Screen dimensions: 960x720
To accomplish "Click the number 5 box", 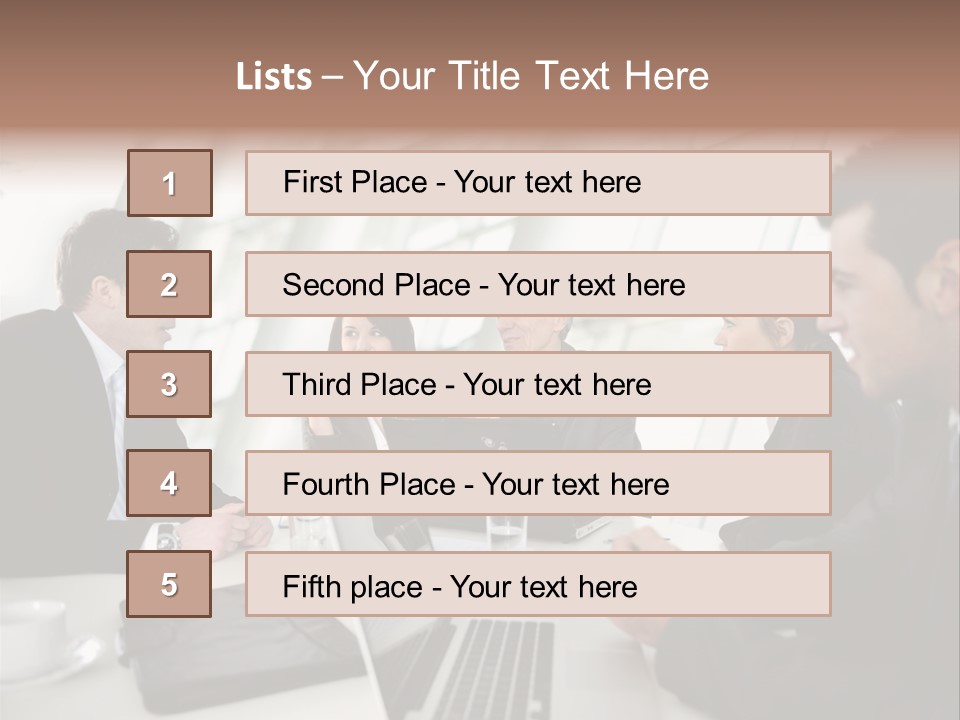I will pyautogui.click(x=169, y=584).
